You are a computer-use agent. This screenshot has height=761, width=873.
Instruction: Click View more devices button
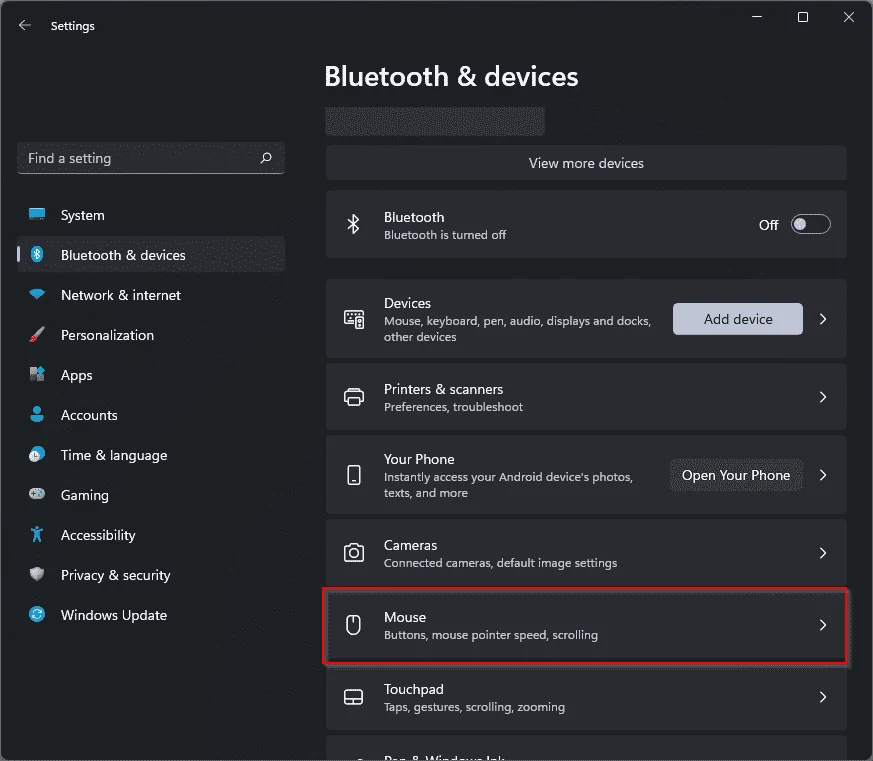(586, 163)
